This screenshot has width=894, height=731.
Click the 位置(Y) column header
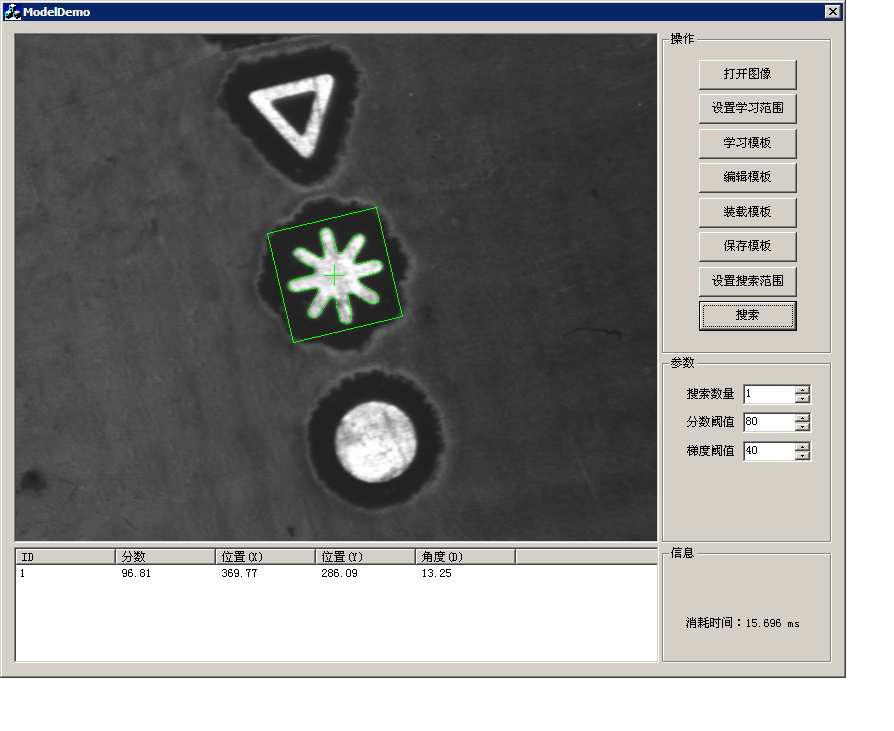(365, 557)
